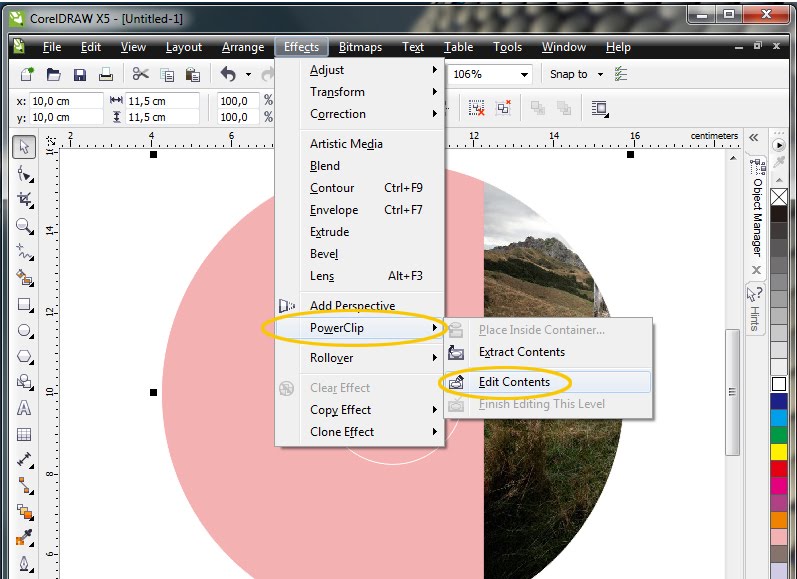Click the New document icon
This screenshot has width=797, height=579.
pyautogui.click(x=27, y=74)
